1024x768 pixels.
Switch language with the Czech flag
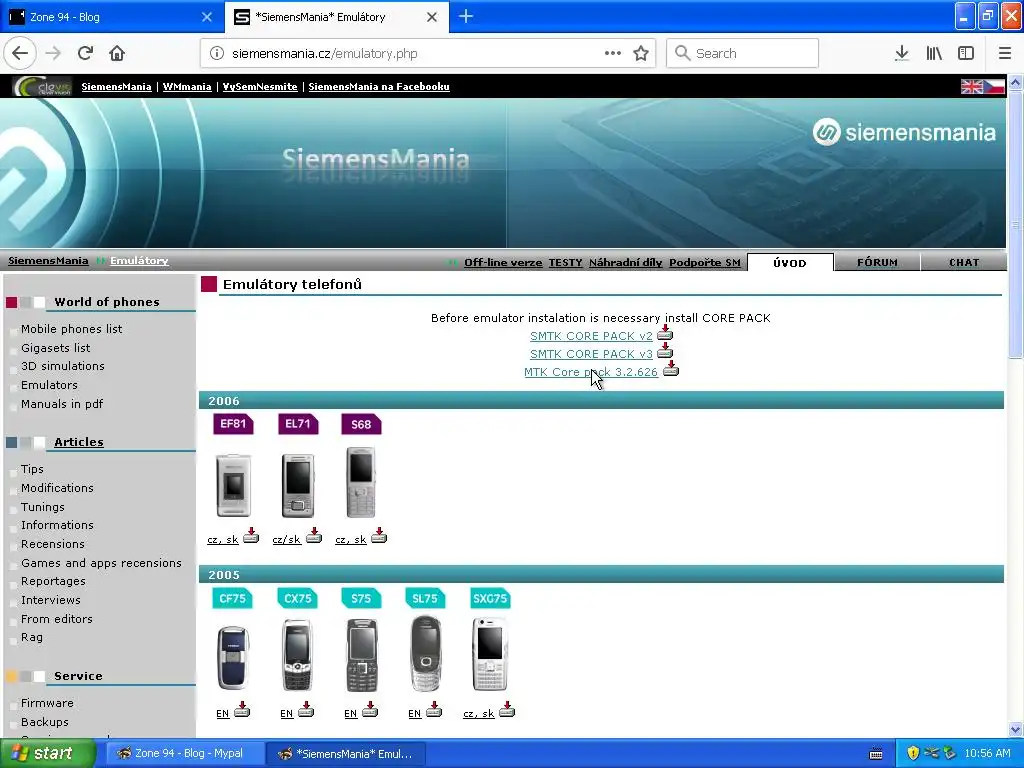[994, 87]
